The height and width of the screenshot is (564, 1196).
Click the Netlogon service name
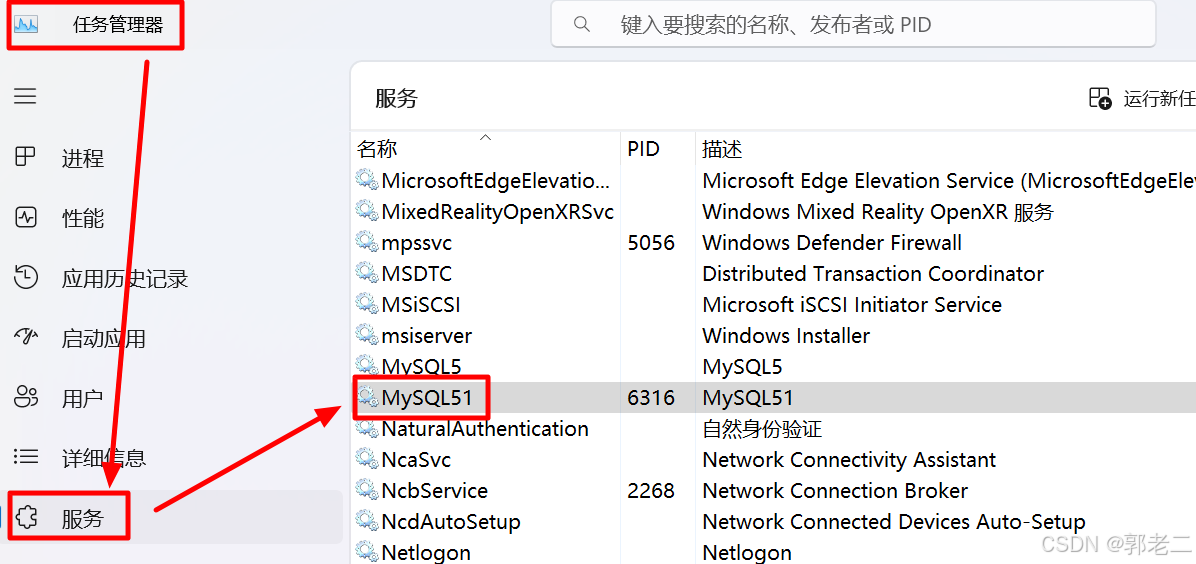pyautogui.click(x=426, y=552)
